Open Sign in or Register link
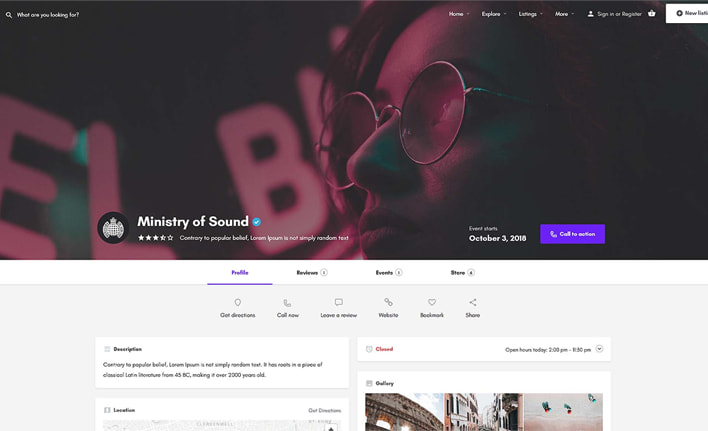This screenshot has height=431, width=708. (x=619, y=14)
